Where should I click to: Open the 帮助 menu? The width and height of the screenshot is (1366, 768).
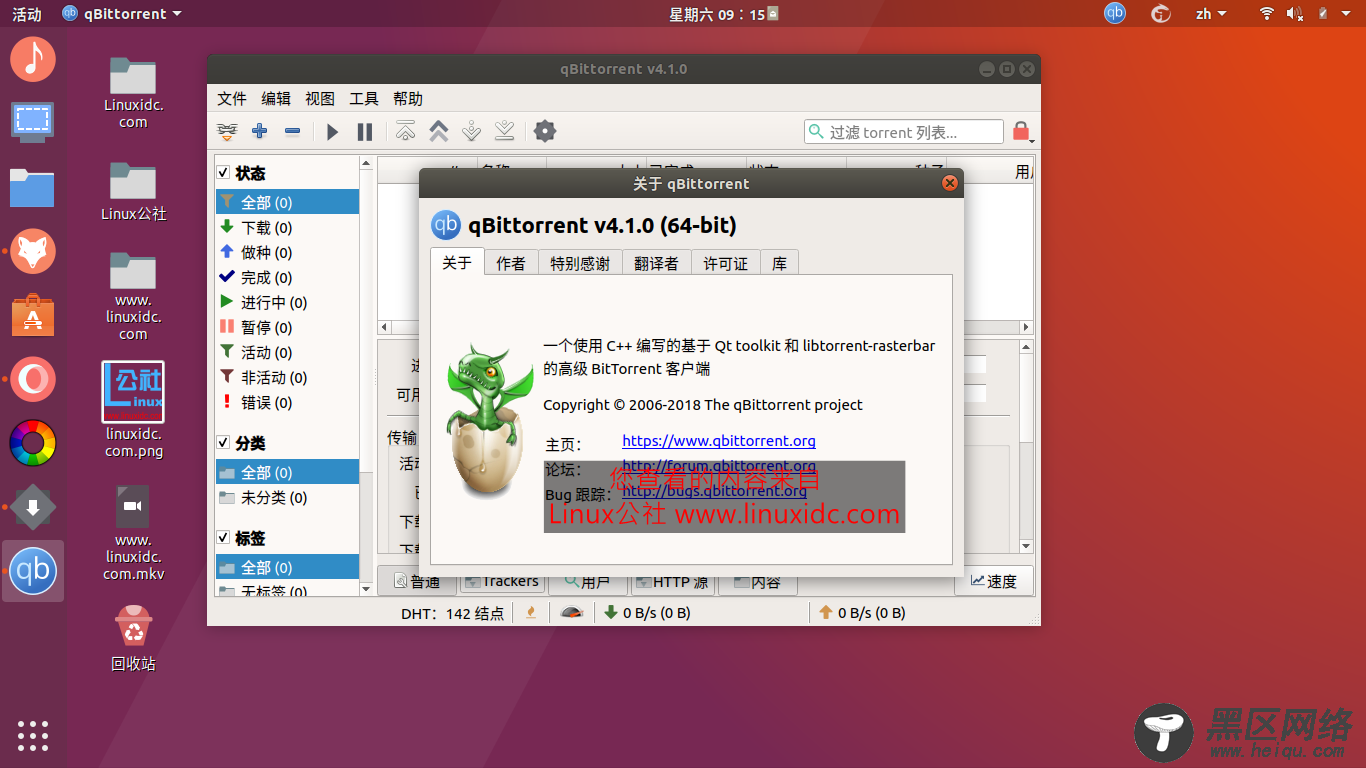(x=408, y=98)
